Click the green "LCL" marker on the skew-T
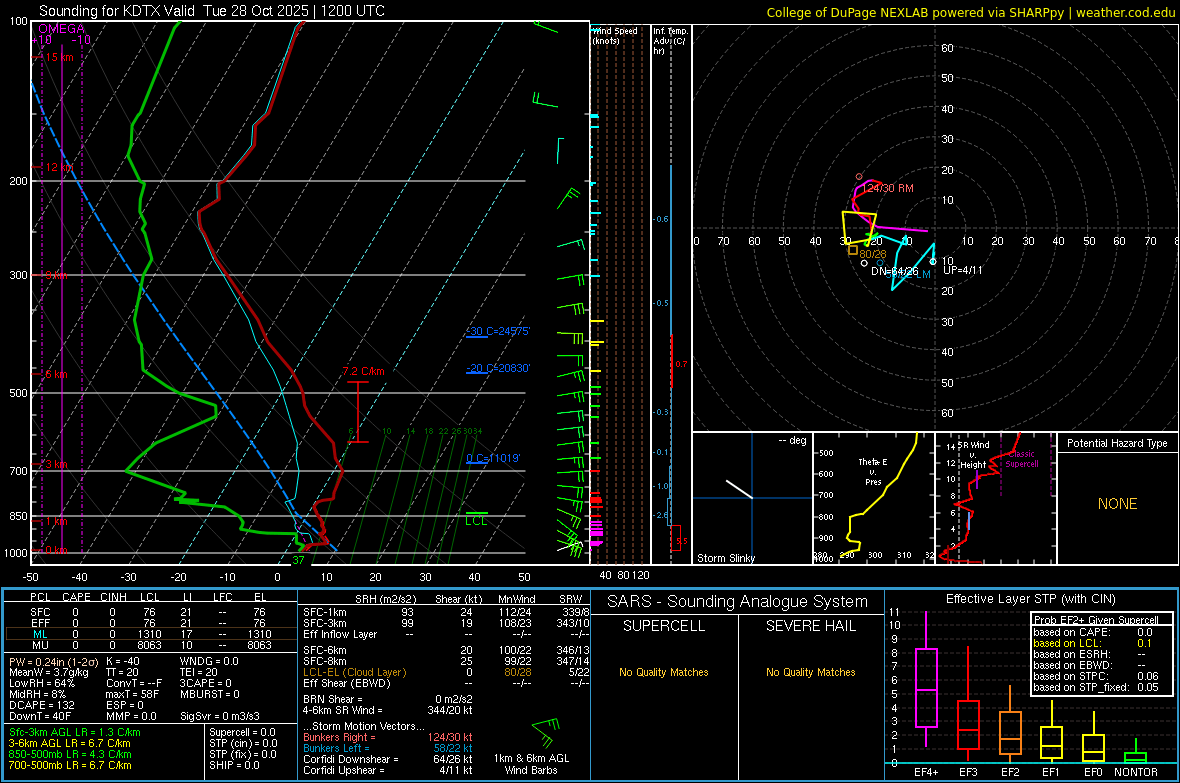 click(x=476, y=521)
